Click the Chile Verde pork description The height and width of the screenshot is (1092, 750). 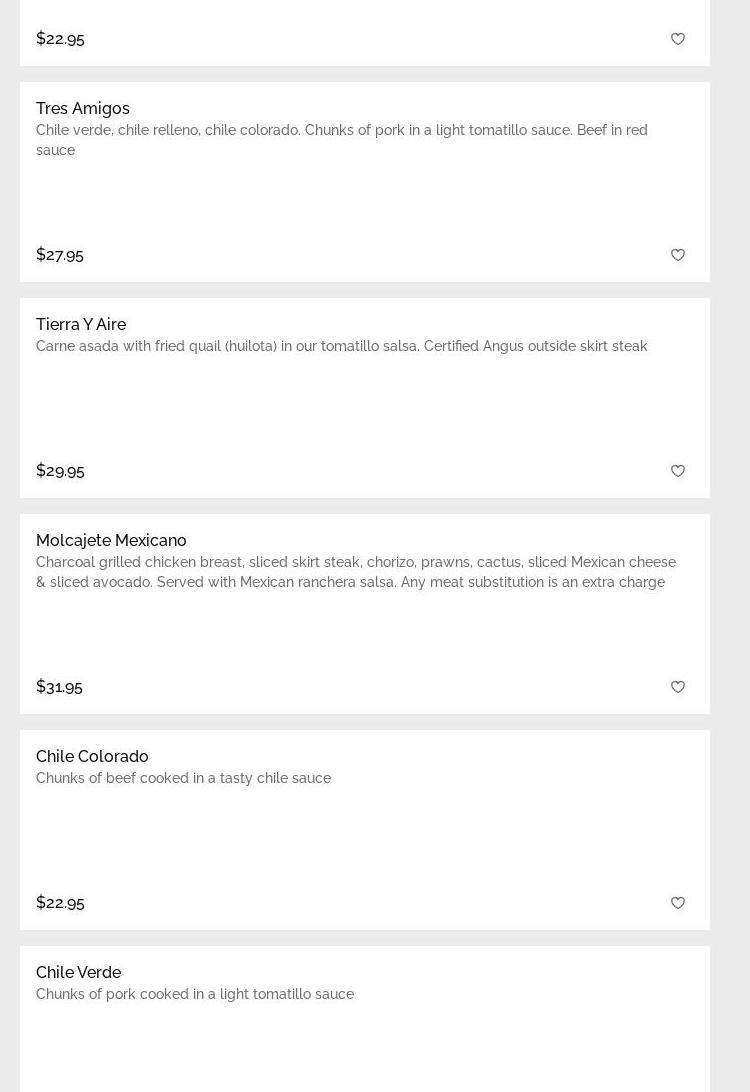tap(195, 994)
